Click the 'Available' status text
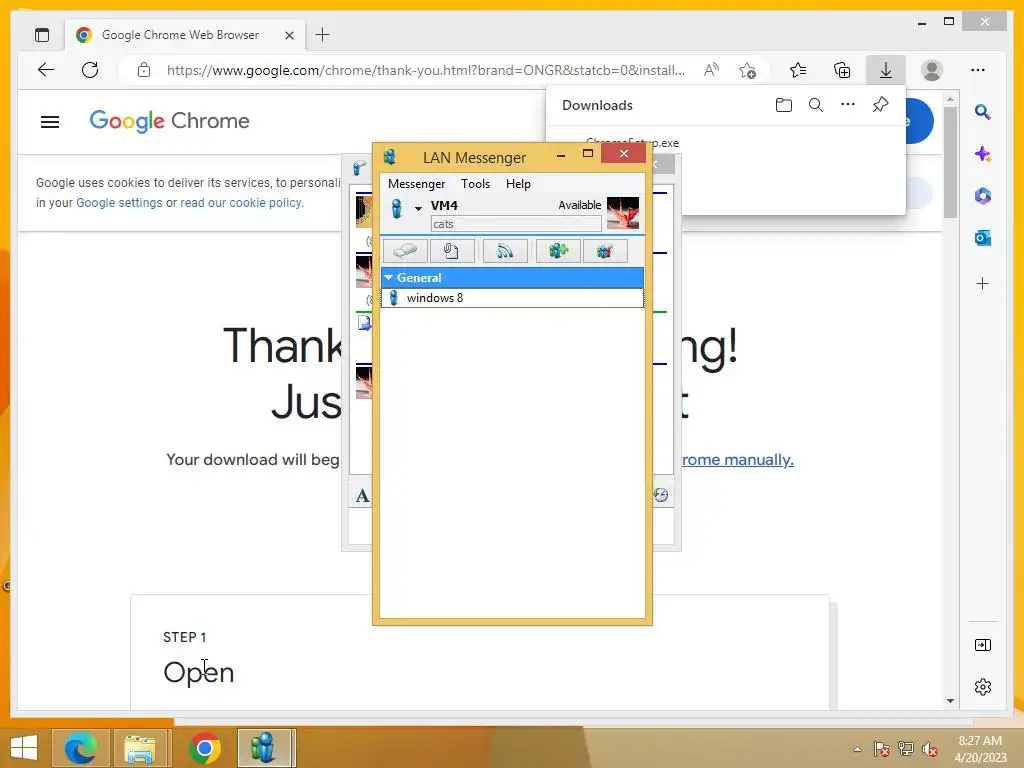This screenshot has height=768, width=1024. pyautogui.click(x=579, y=205)
